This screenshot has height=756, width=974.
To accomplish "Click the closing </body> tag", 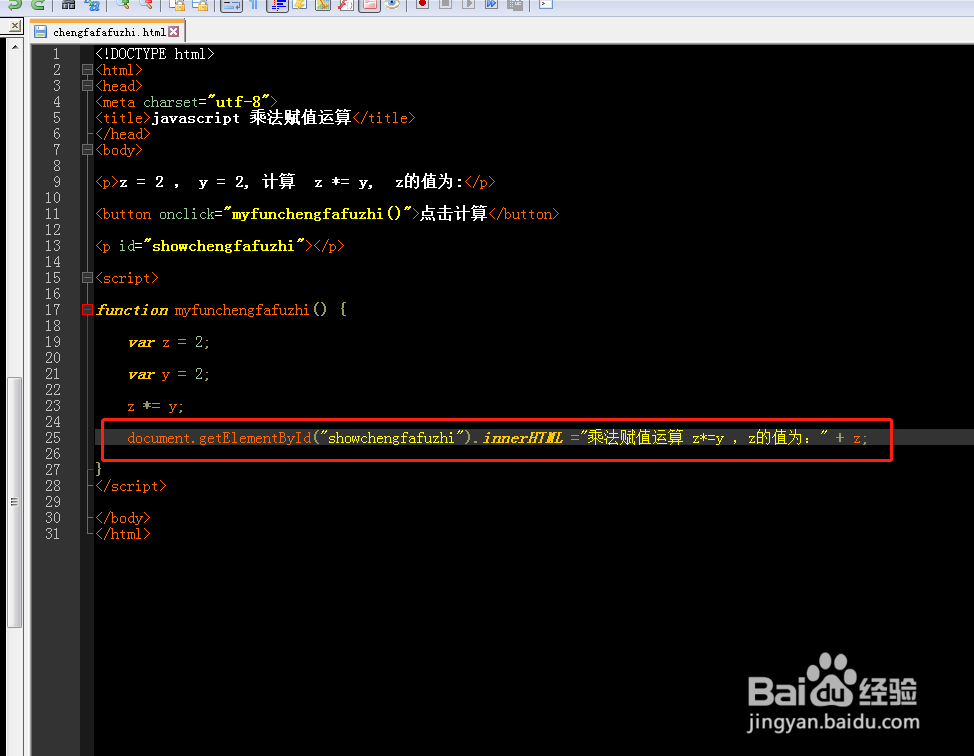I will (x=123, y=517).
